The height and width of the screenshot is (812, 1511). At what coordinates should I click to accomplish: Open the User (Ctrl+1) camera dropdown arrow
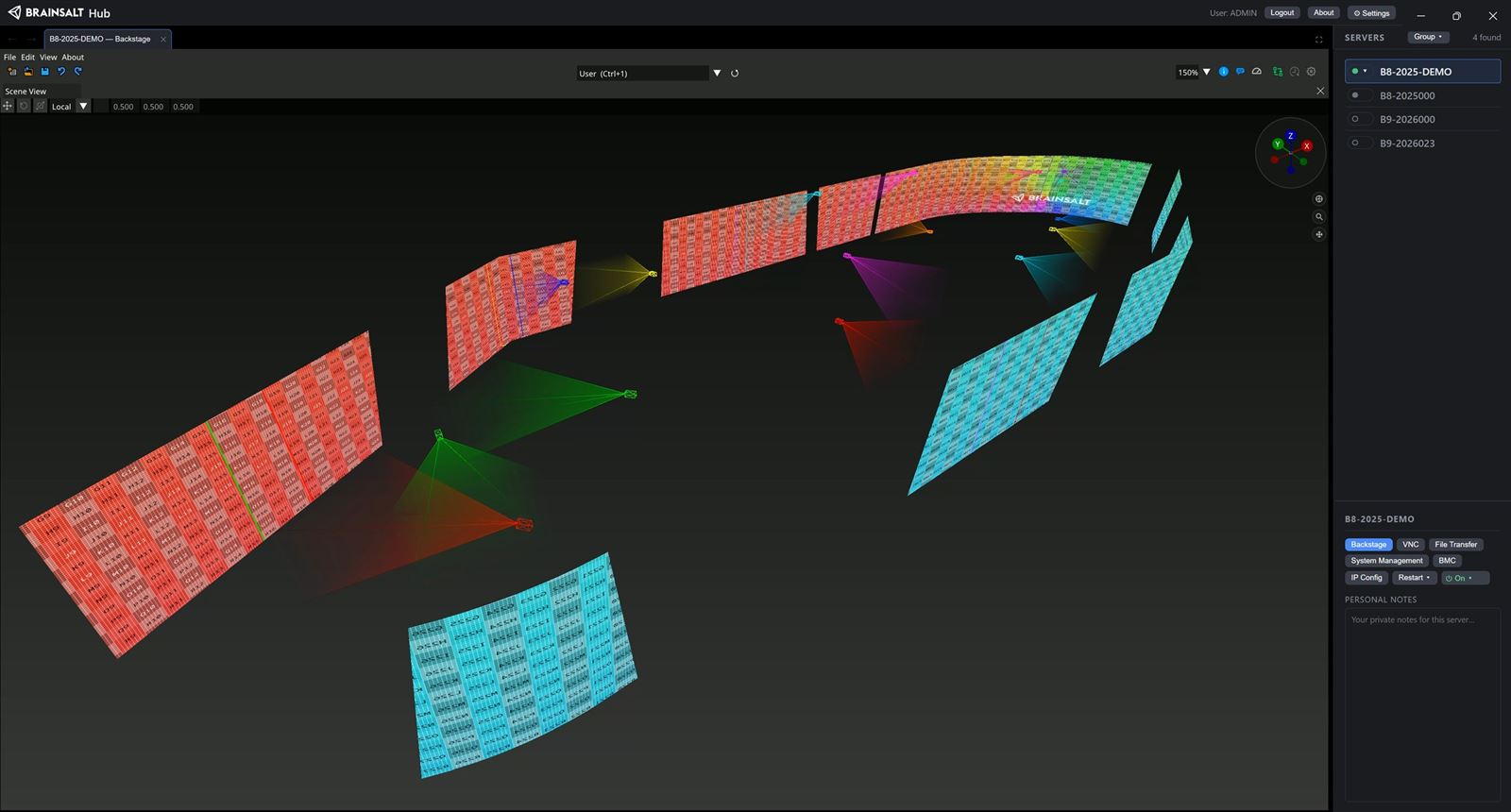[717, 73]
